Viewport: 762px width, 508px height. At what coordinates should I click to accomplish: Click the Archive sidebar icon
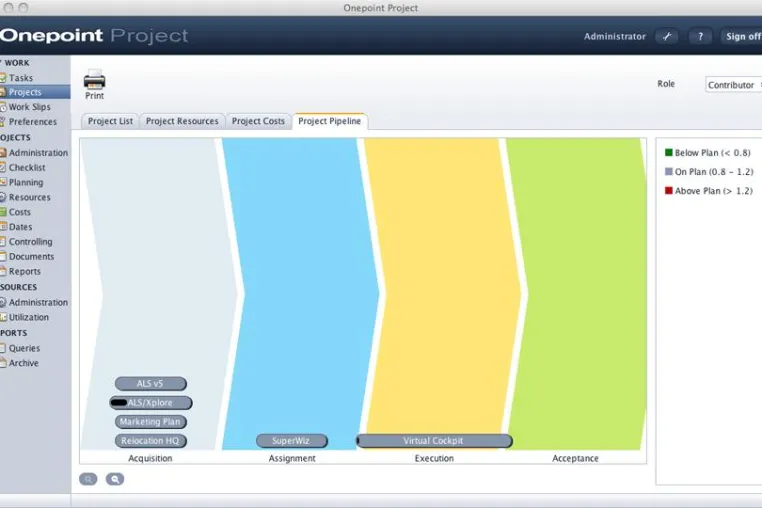(3, 363)
